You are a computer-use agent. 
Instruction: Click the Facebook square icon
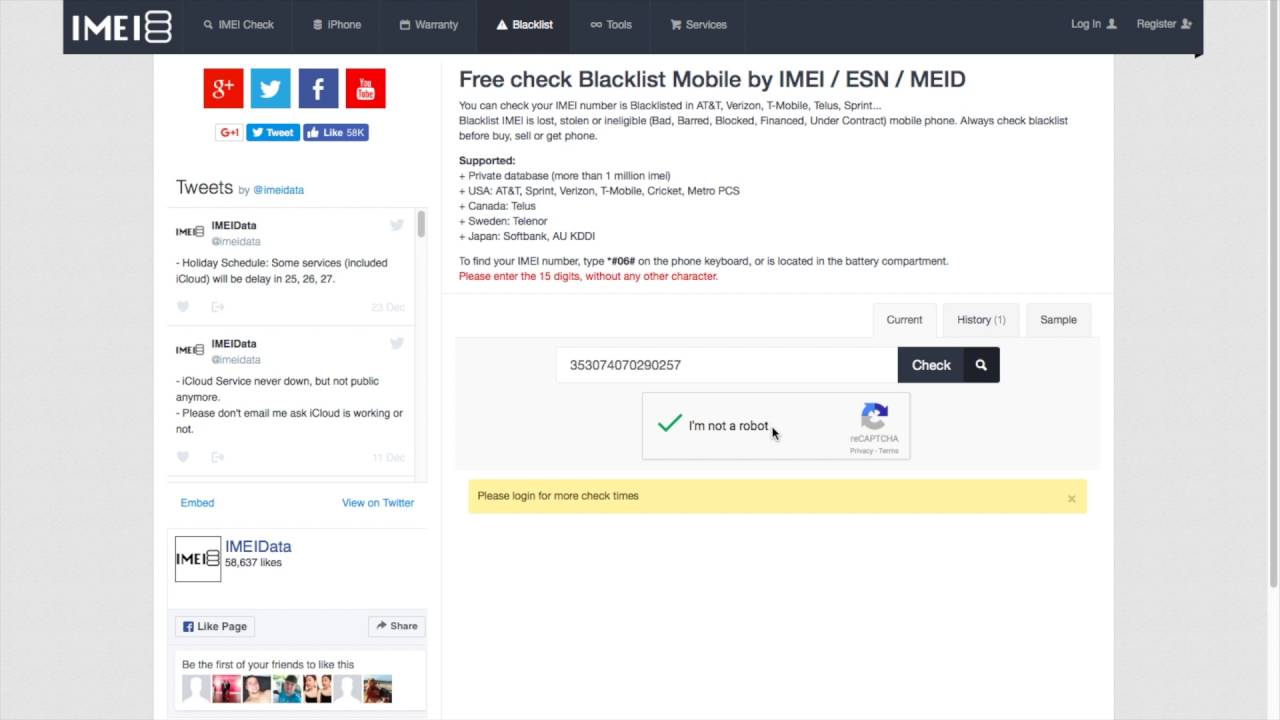pyautogui.click(x=318, y=88)
